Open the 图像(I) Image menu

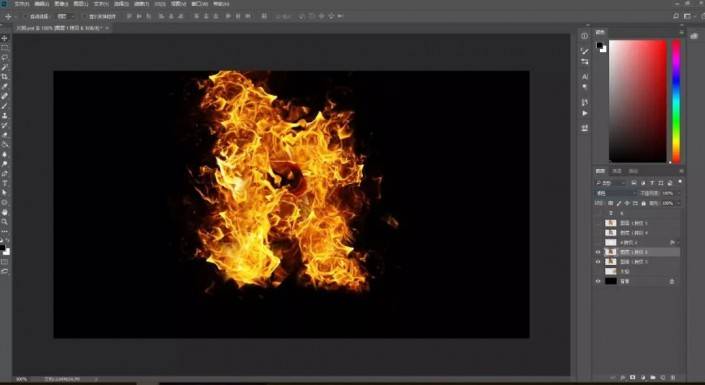pyautogui.click(x=61, y=4)
